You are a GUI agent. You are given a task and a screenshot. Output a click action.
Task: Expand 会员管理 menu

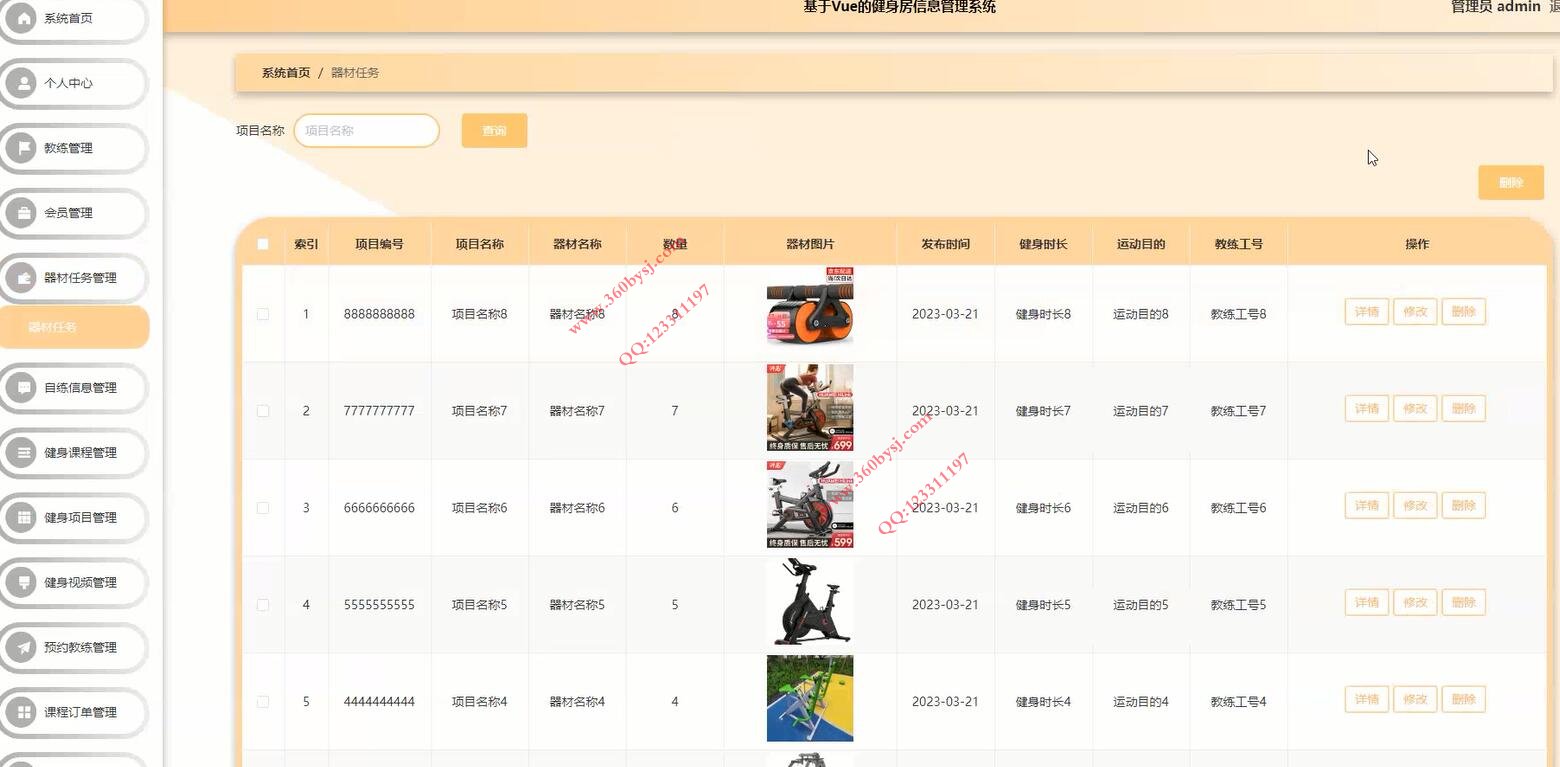(x=74, y=213)
